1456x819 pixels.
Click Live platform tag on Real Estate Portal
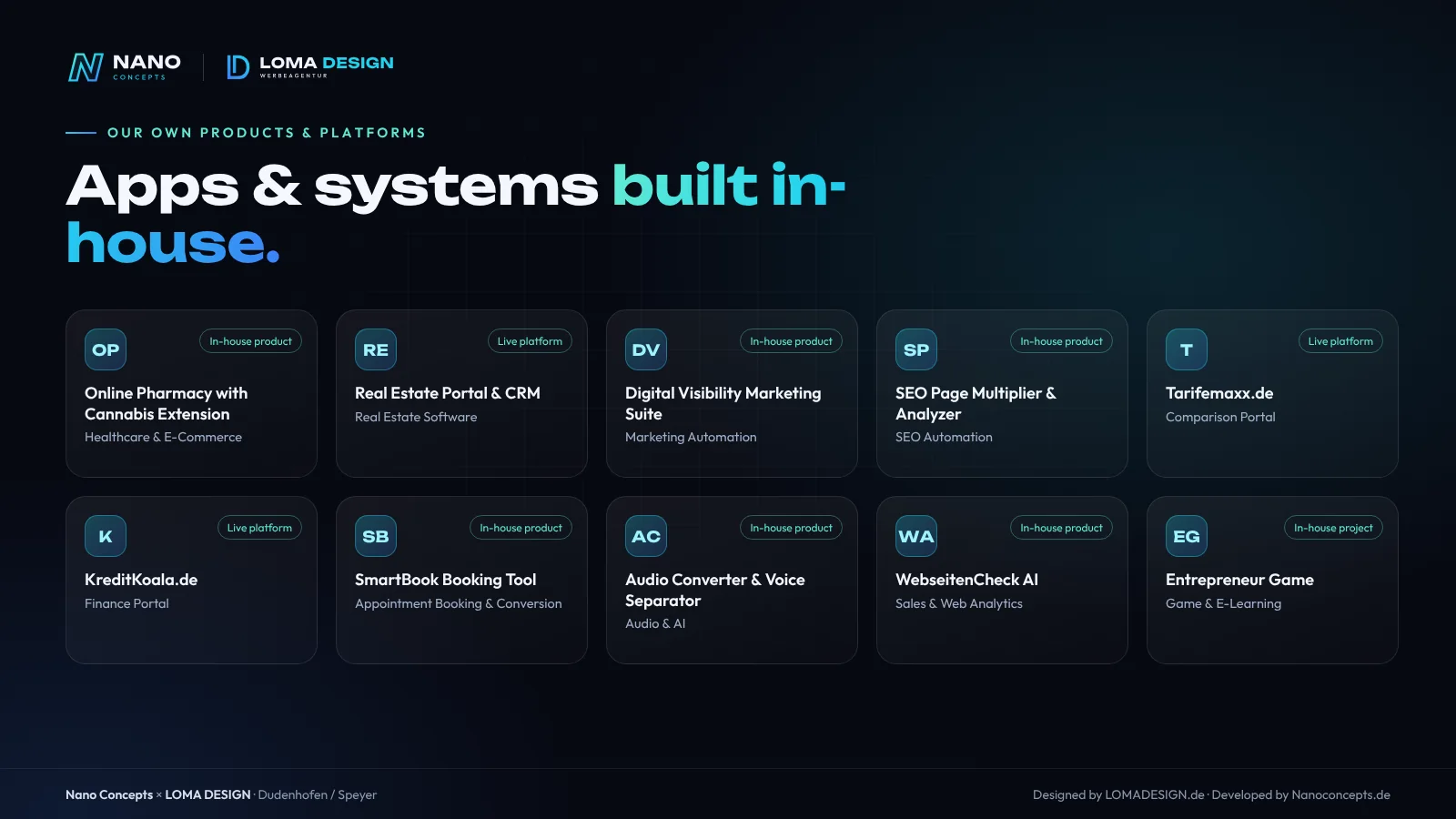click(530, 341)
